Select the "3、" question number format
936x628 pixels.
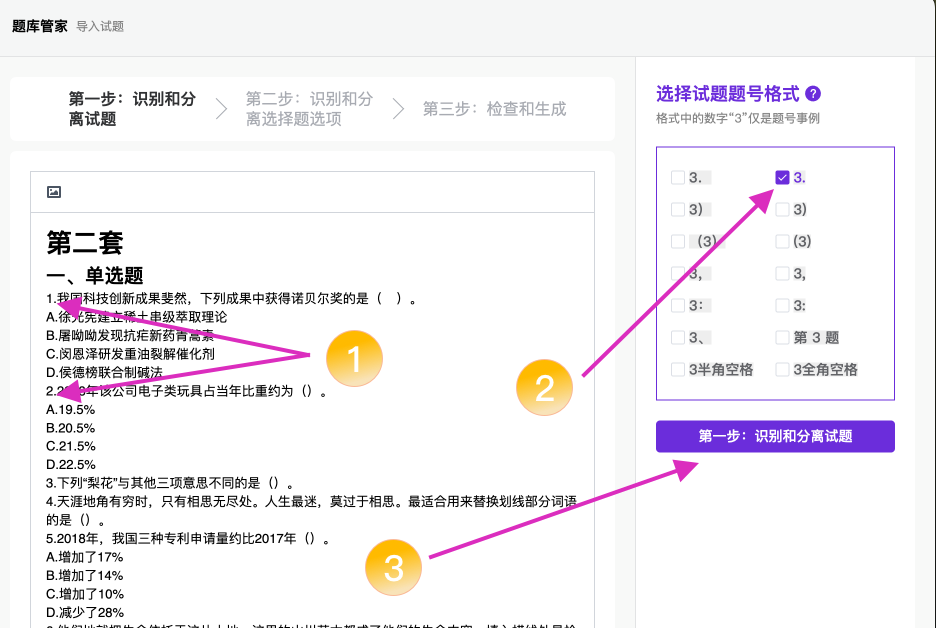(678, 337)
